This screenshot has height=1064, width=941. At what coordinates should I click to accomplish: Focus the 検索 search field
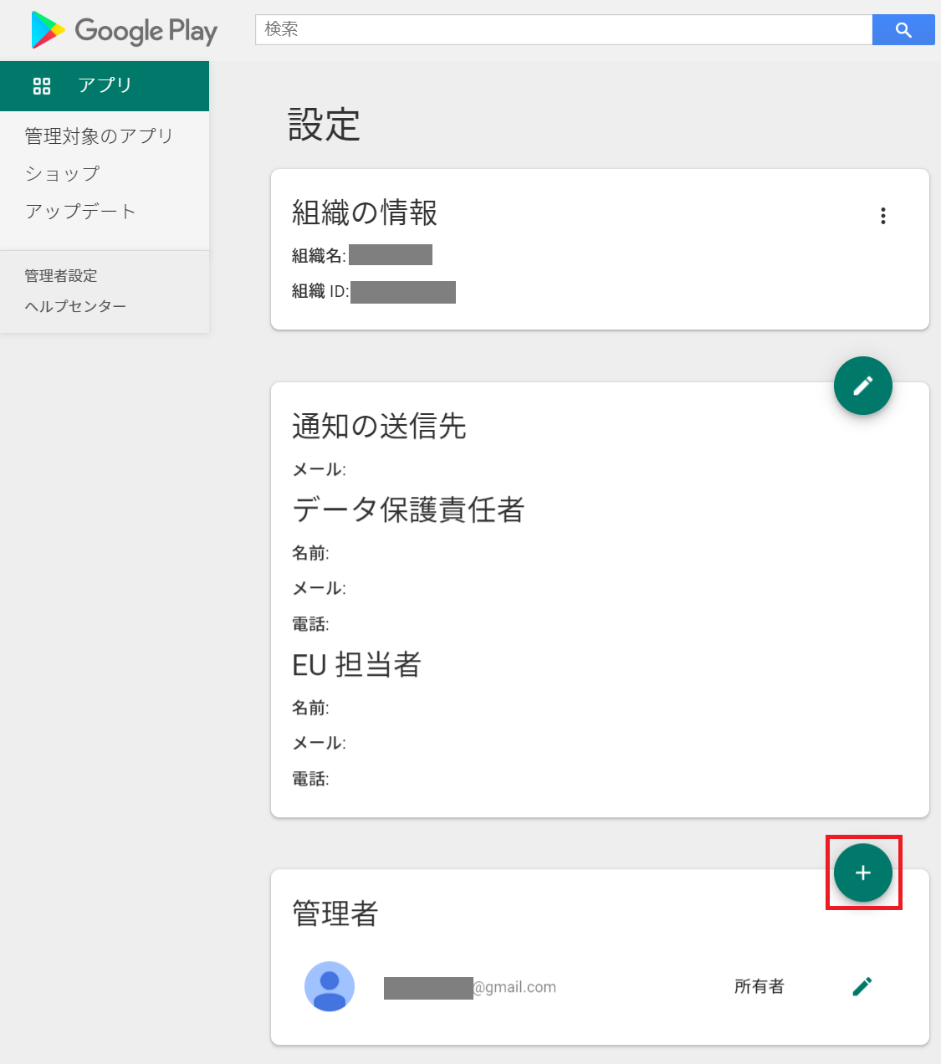tap(563, 30)
